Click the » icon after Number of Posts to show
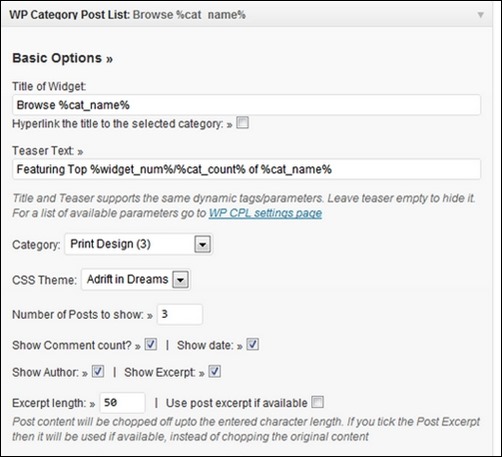Image resolution: width=502 pixels, height=457 pixels. coord(150,316)
